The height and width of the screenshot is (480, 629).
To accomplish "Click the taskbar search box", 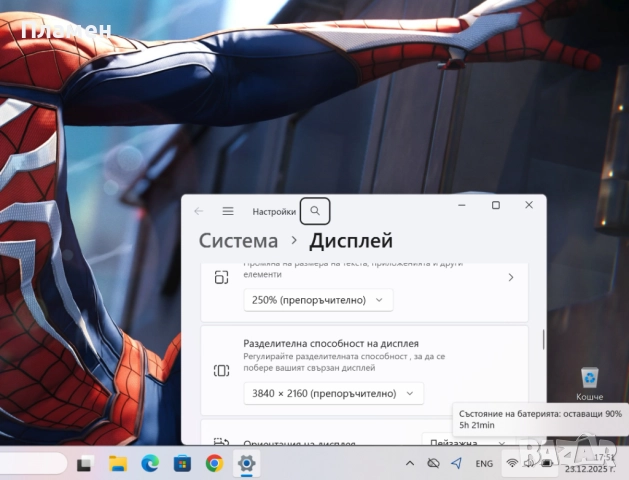I will pyautogui.click(x=33, y=464).
